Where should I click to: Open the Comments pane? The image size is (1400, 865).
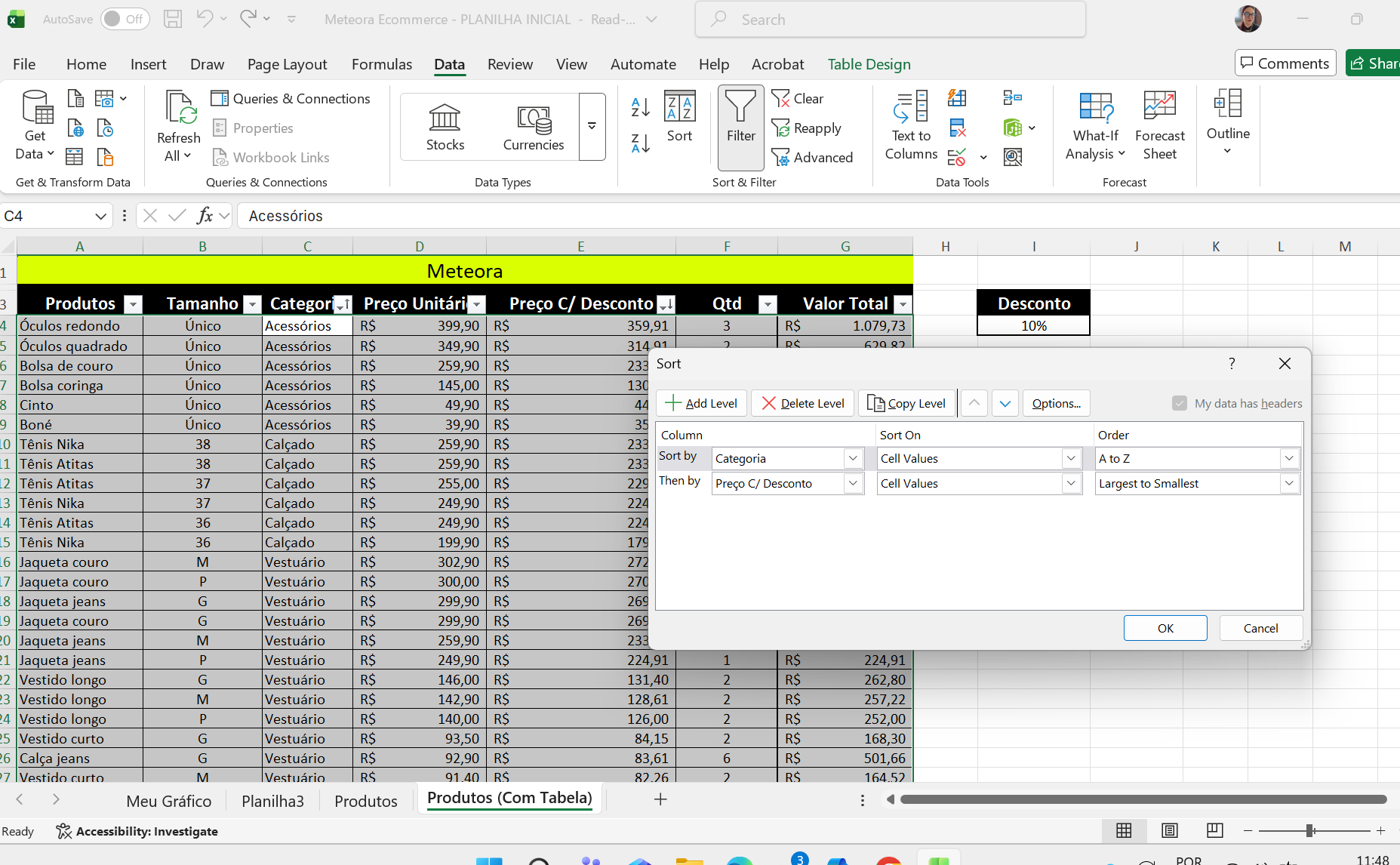tap(1285, 63)
